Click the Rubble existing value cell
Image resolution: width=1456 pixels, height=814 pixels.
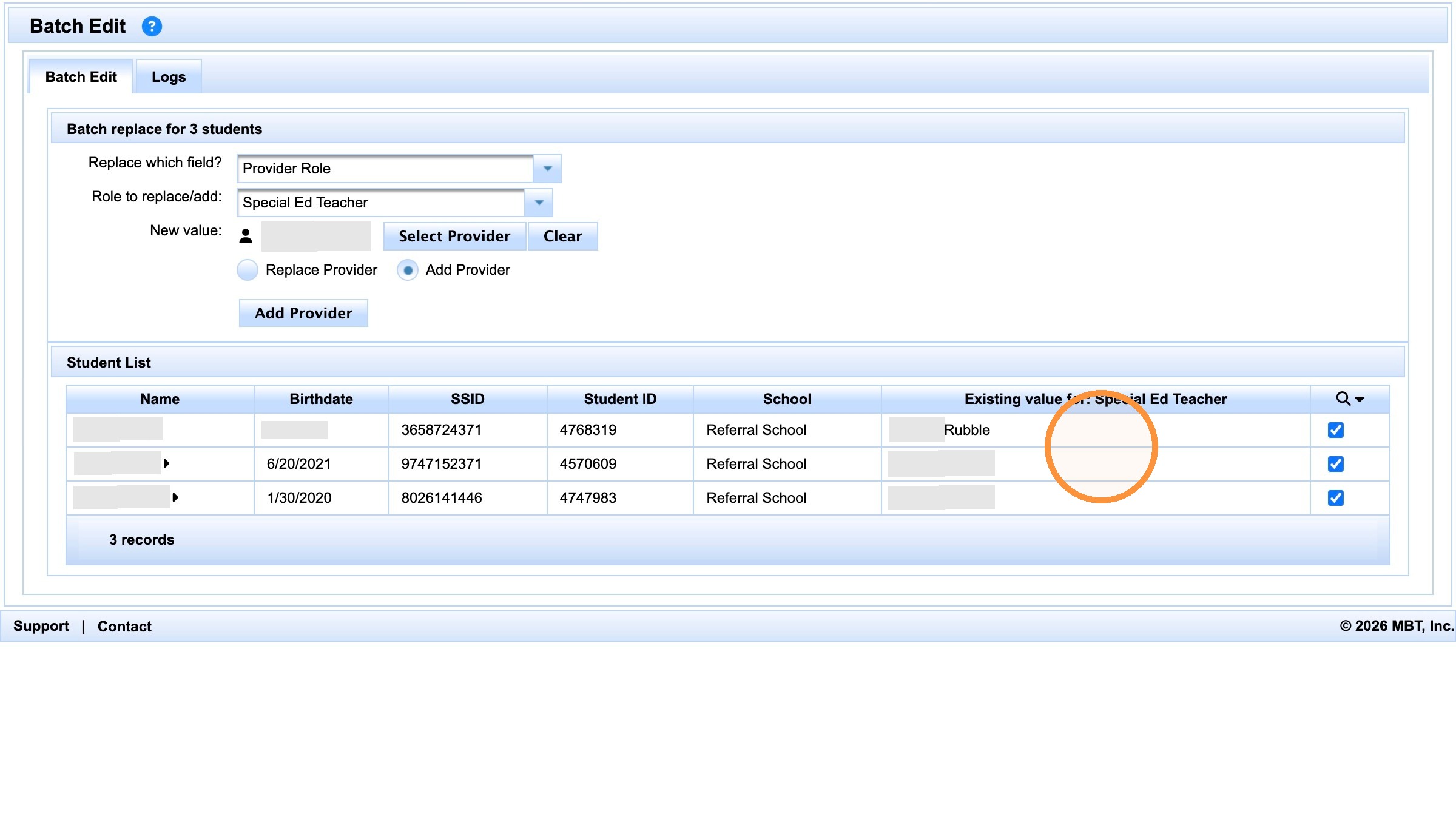1096,430
